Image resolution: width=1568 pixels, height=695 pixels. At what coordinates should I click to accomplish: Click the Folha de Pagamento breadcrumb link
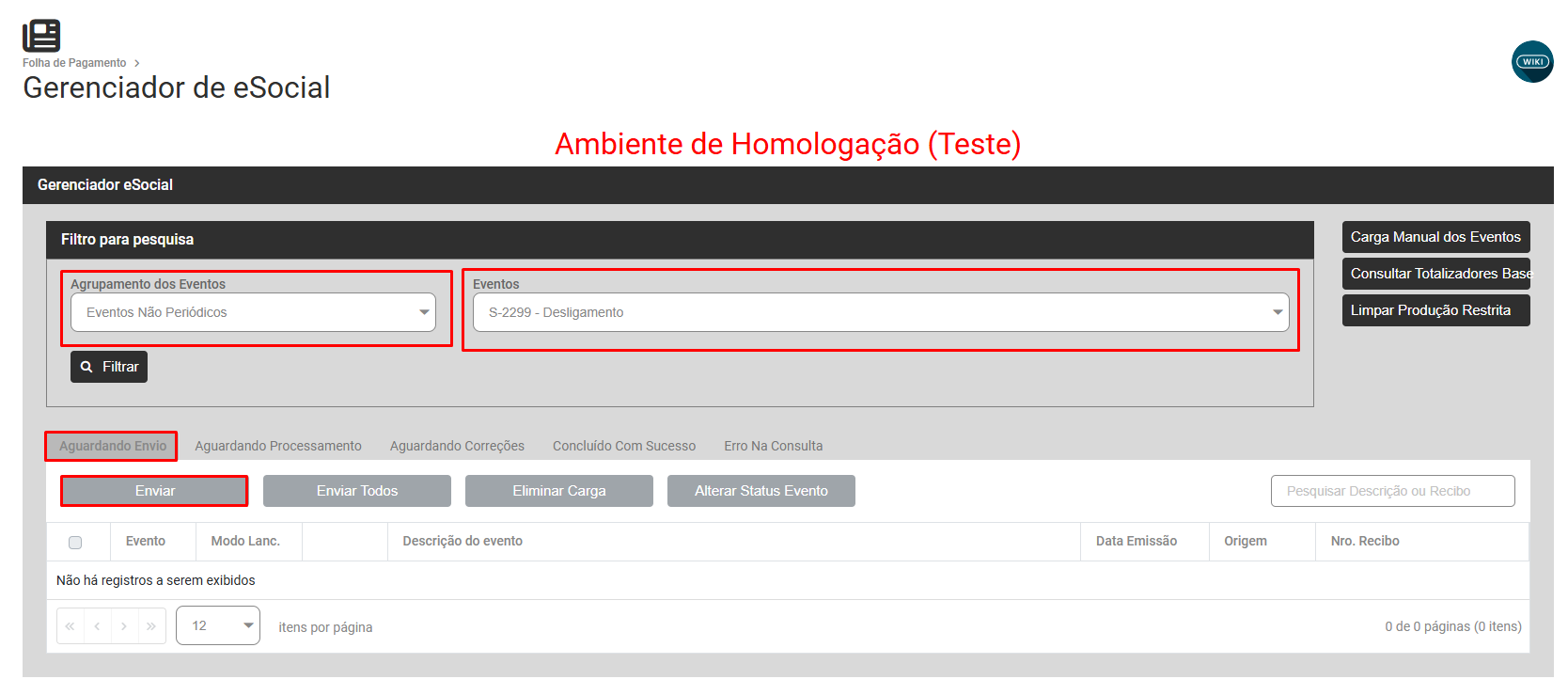point(74,63)
